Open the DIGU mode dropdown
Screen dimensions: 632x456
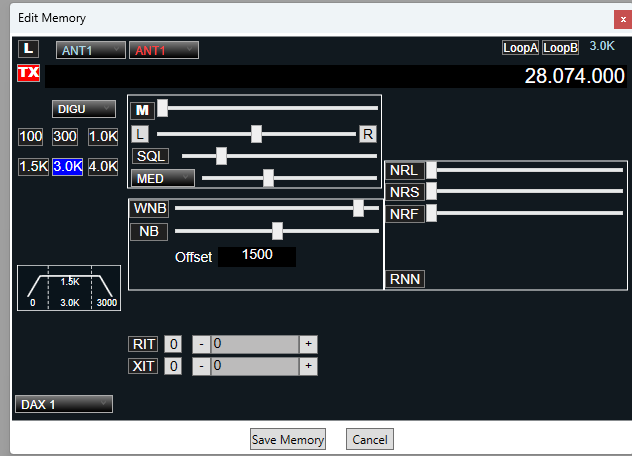pyautogui.click(x=84, y=109)
